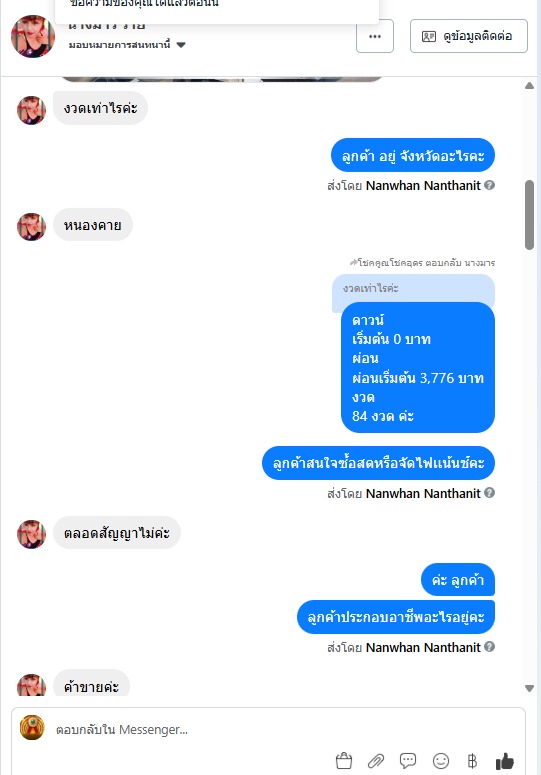Click the ดูข้อมูลติดต่อ contact info button
The height and width of the screenshot is (775, 541).
click(469, 36)
